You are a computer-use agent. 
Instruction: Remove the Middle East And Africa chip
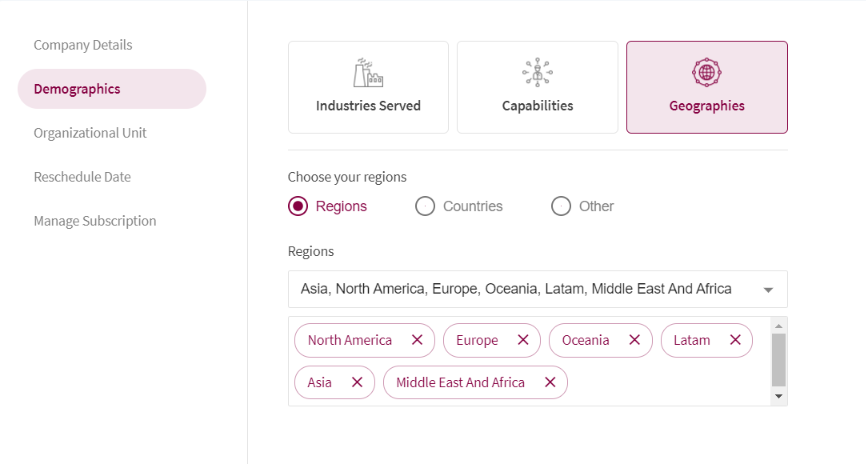pos(550,382)
